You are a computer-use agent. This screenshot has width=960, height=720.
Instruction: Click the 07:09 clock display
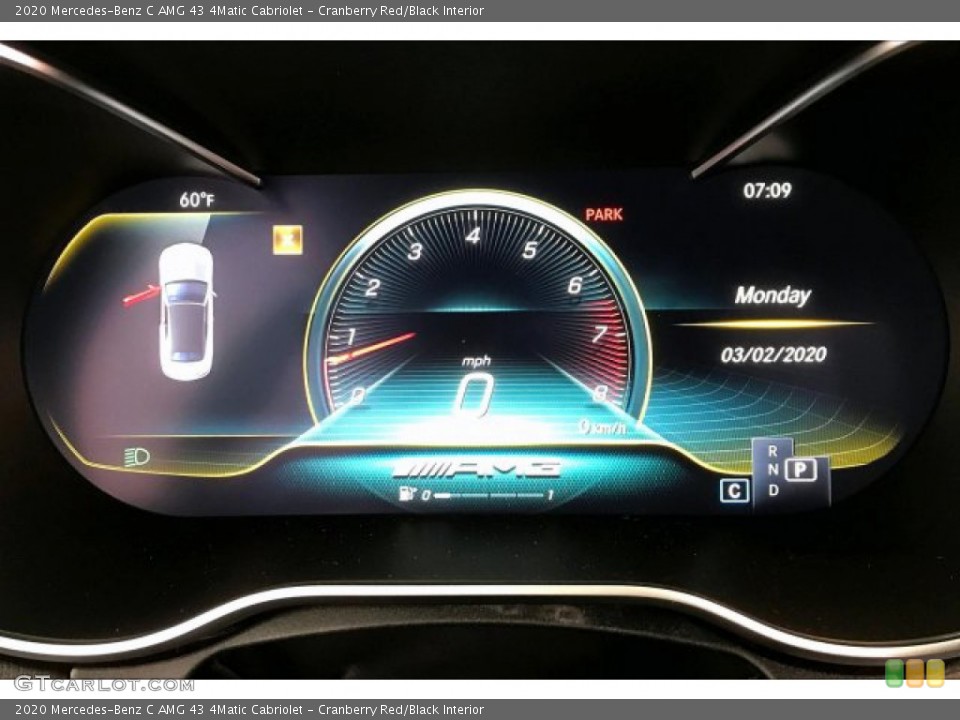tap(767, 190)
